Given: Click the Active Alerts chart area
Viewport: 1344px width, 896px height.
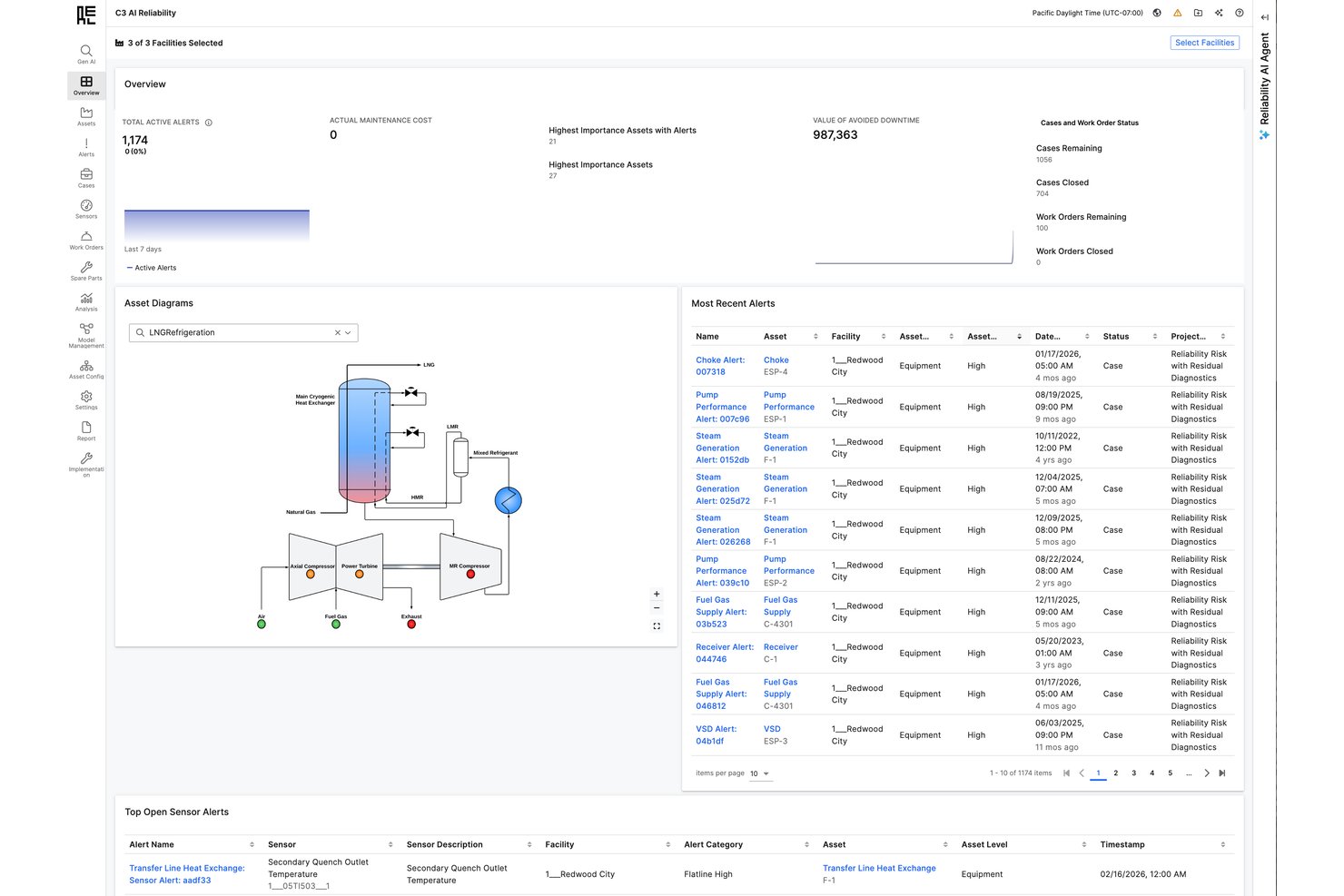Looking at the screenshot, I should click(x=217, y=225).
